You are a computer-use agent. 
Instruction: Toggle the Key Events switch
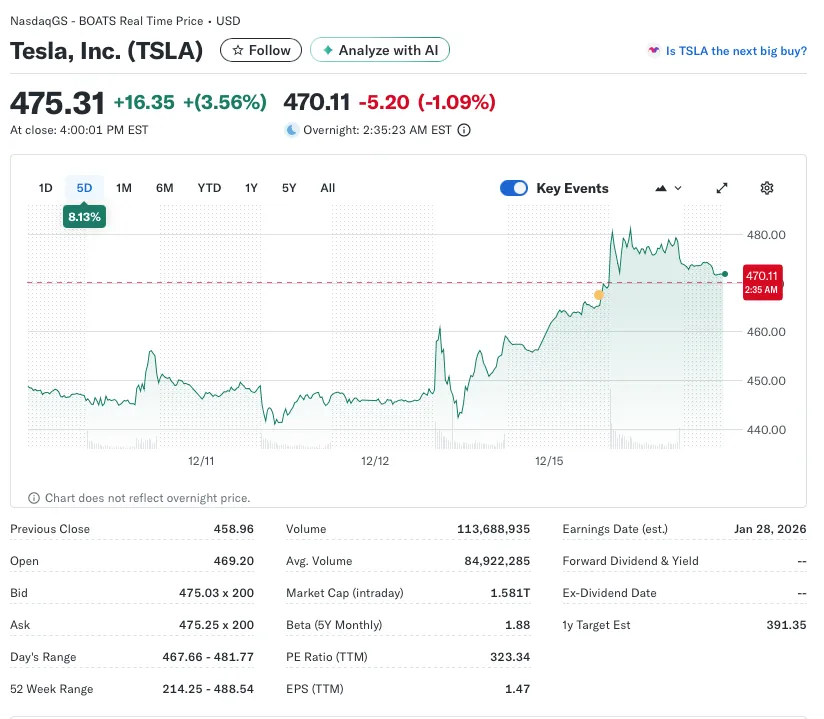pyautogui.click(x=514, y=188)
